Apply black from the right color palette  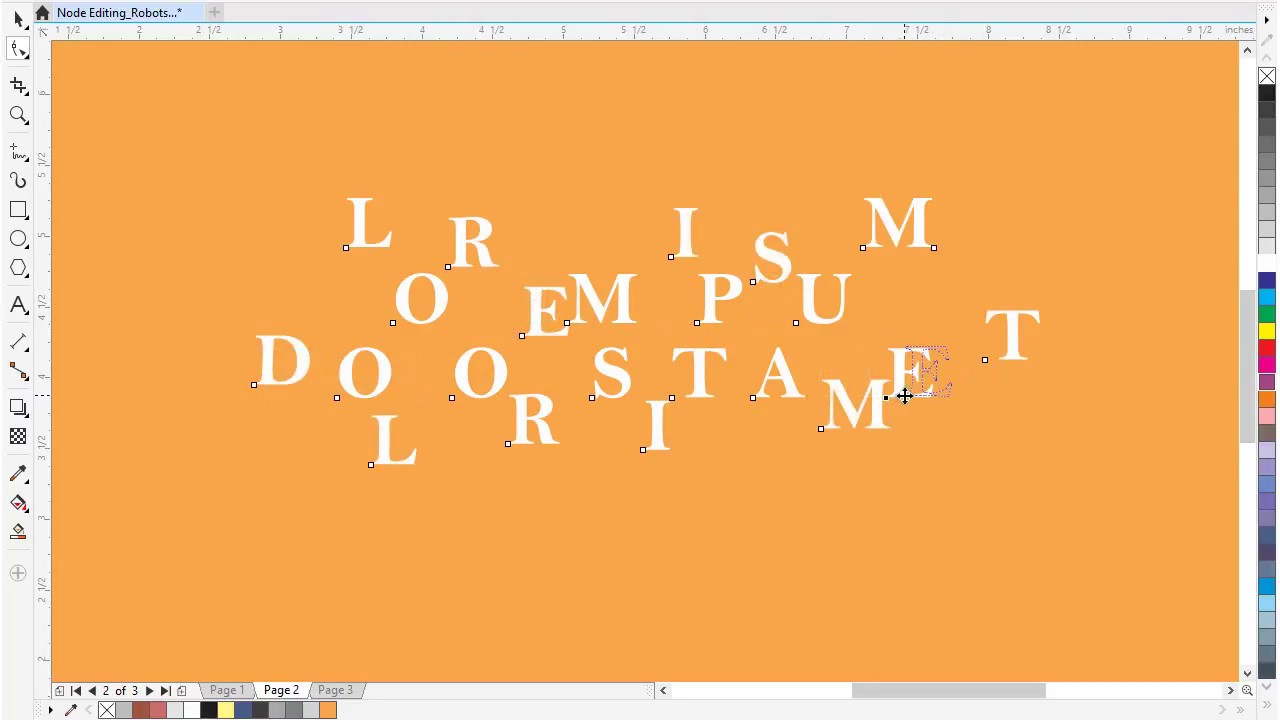click(1267, 94)
